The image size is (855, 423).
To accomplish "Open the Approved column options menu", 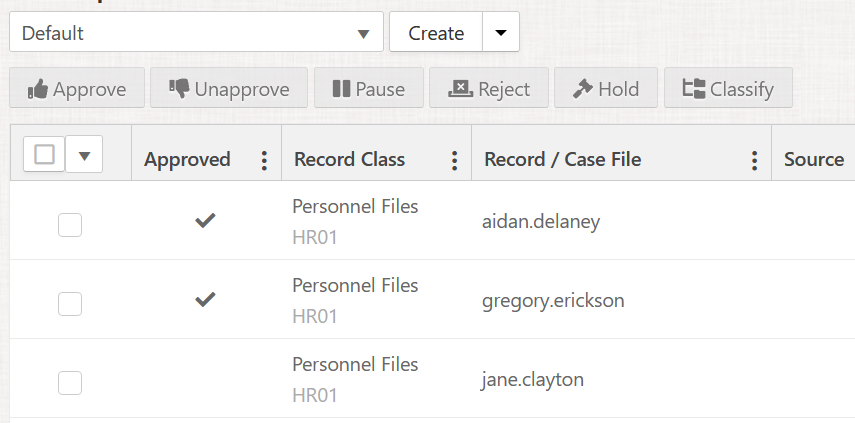I will point(264,160).
